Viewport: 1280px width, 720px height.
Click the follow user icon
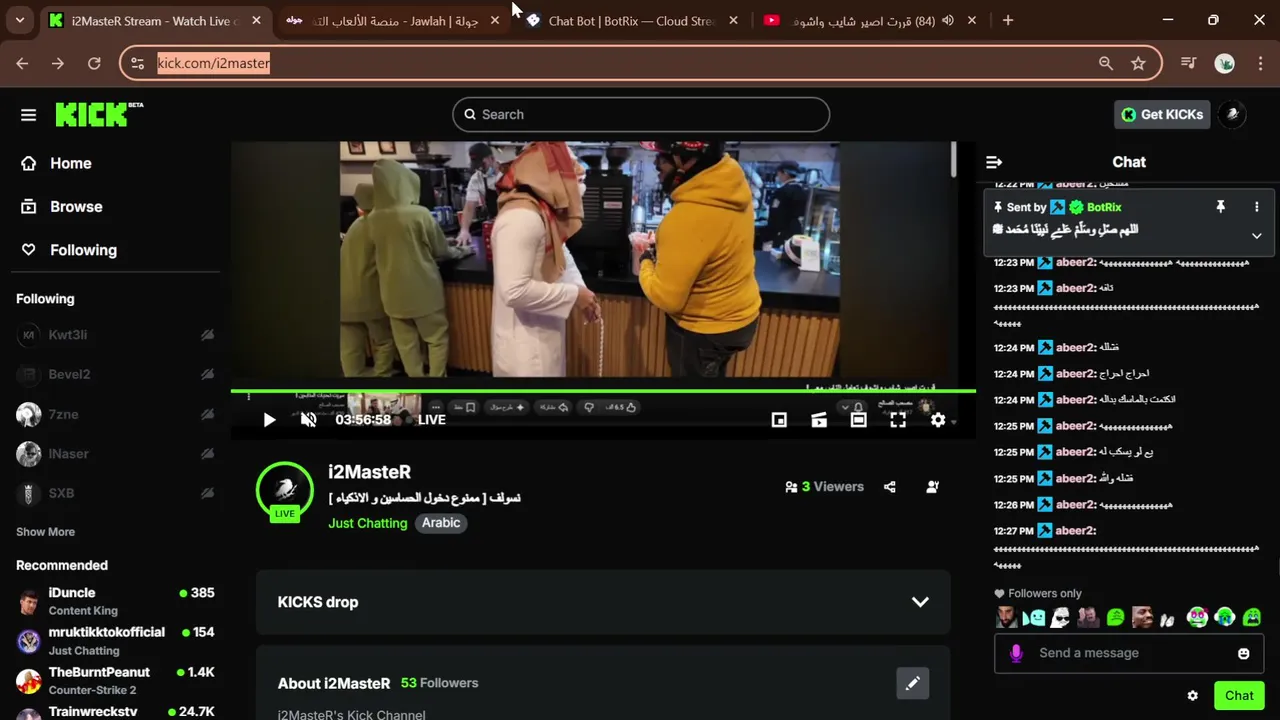(x=932, y=487)
